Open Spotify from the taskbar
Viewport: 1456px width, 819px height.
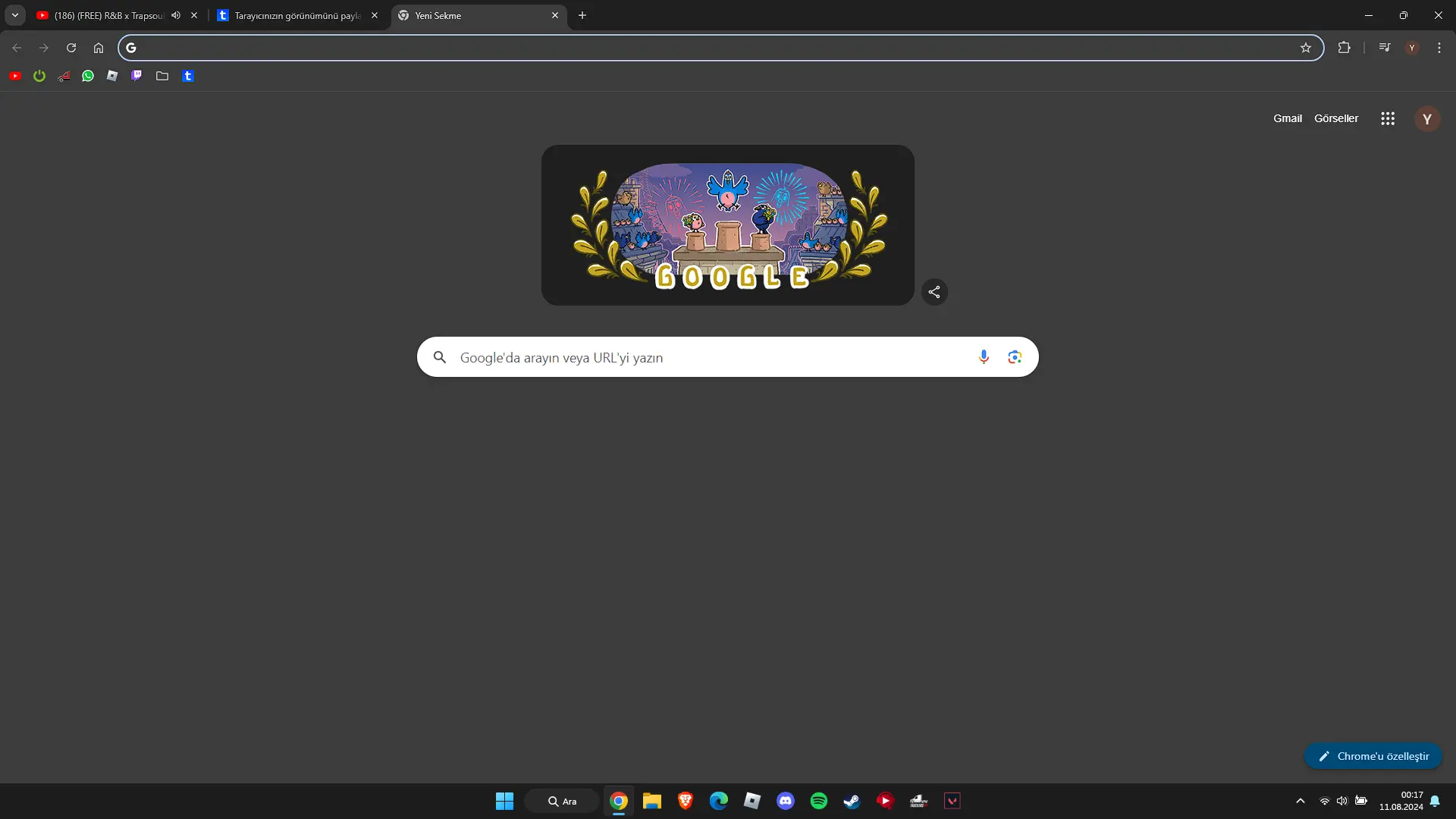point(819,801)
